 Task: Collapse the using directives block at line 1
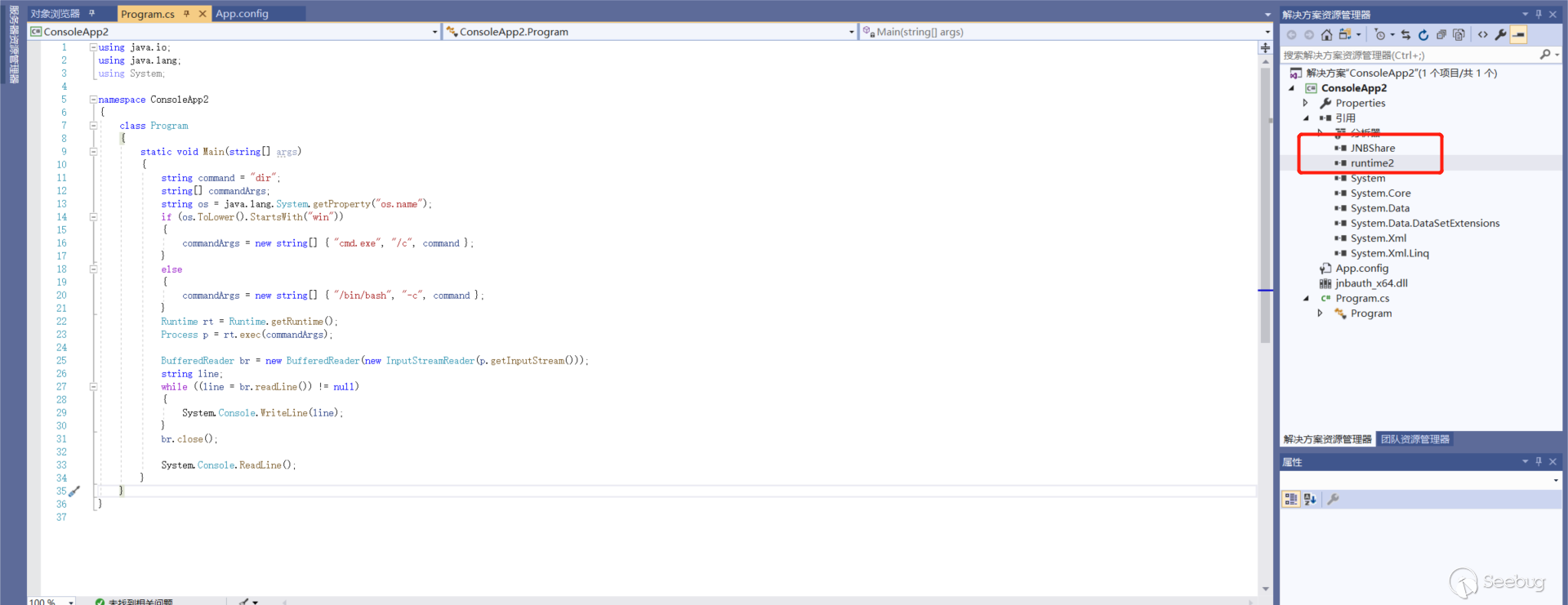pyautogui.click(x=93, y=47)
